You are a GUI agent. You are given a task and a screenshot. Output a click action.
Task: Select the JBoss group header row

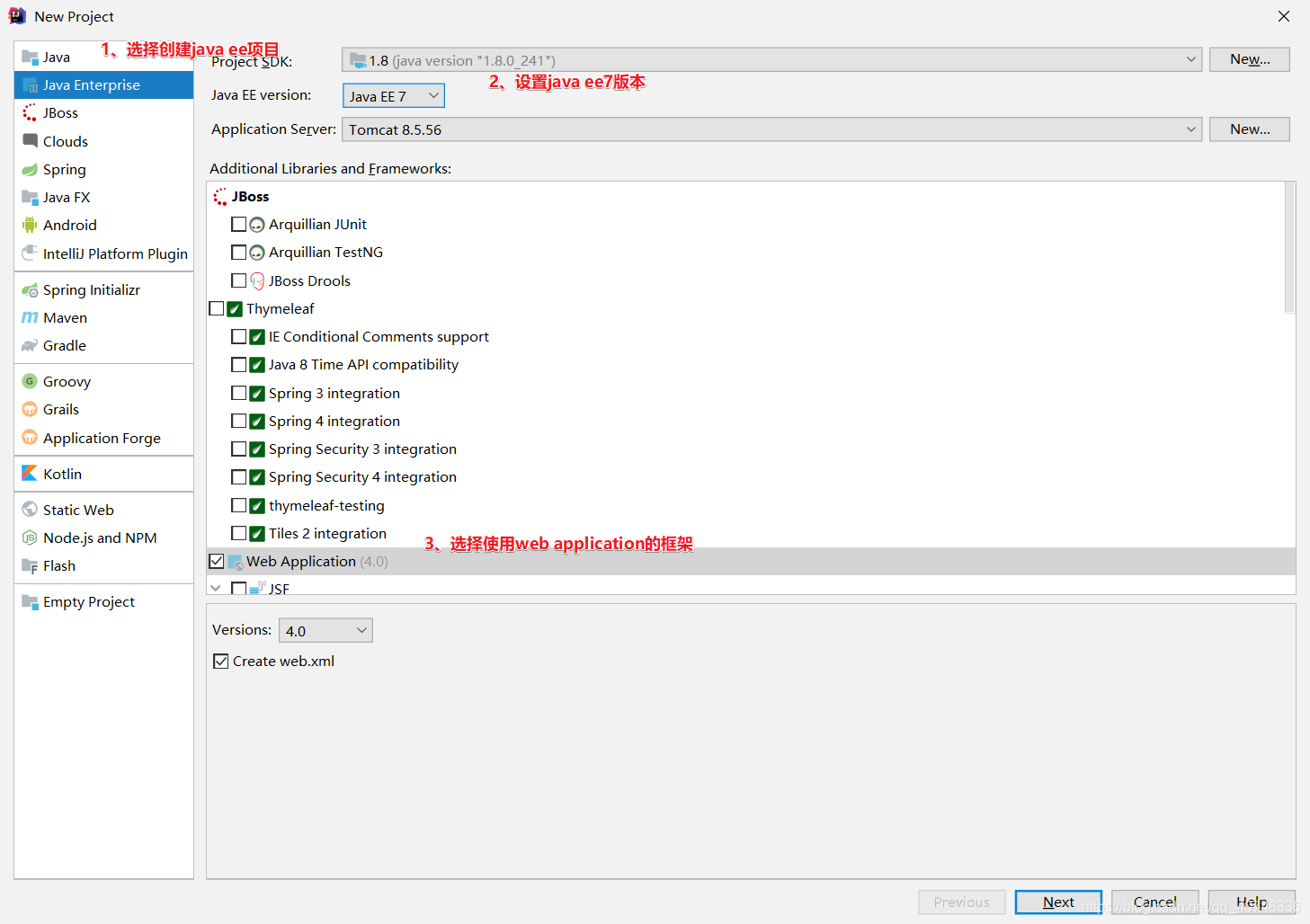pos(745,196)
